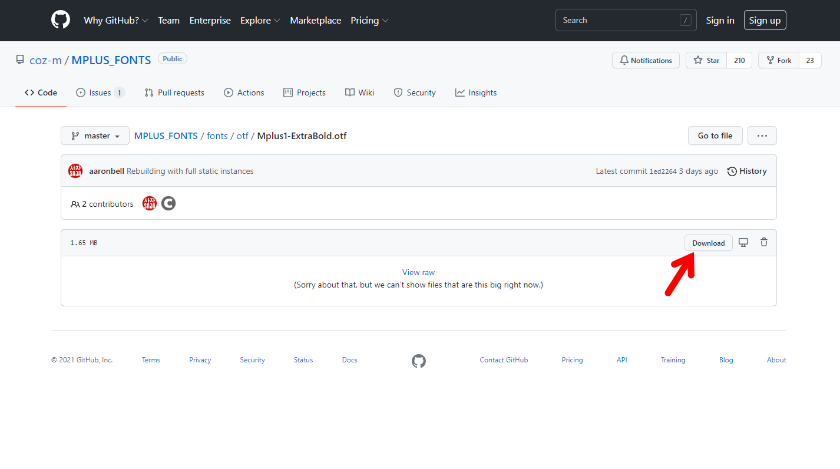Screen dimensions: 840x469
Task: Open the footer API link
Action: [621, 360]
